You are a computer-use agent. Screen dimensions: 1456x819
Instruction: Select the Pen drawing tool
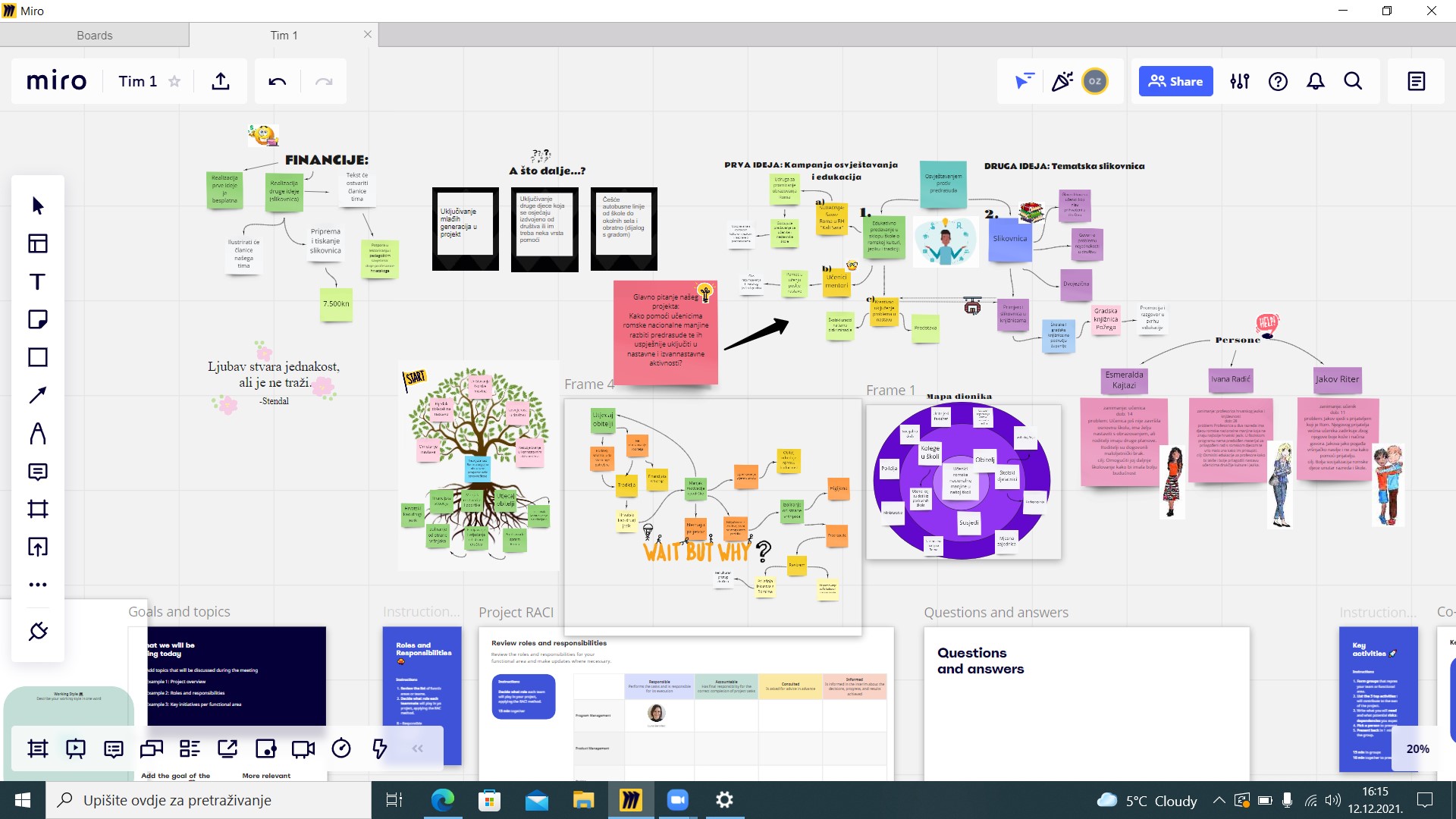pos(38,433)
